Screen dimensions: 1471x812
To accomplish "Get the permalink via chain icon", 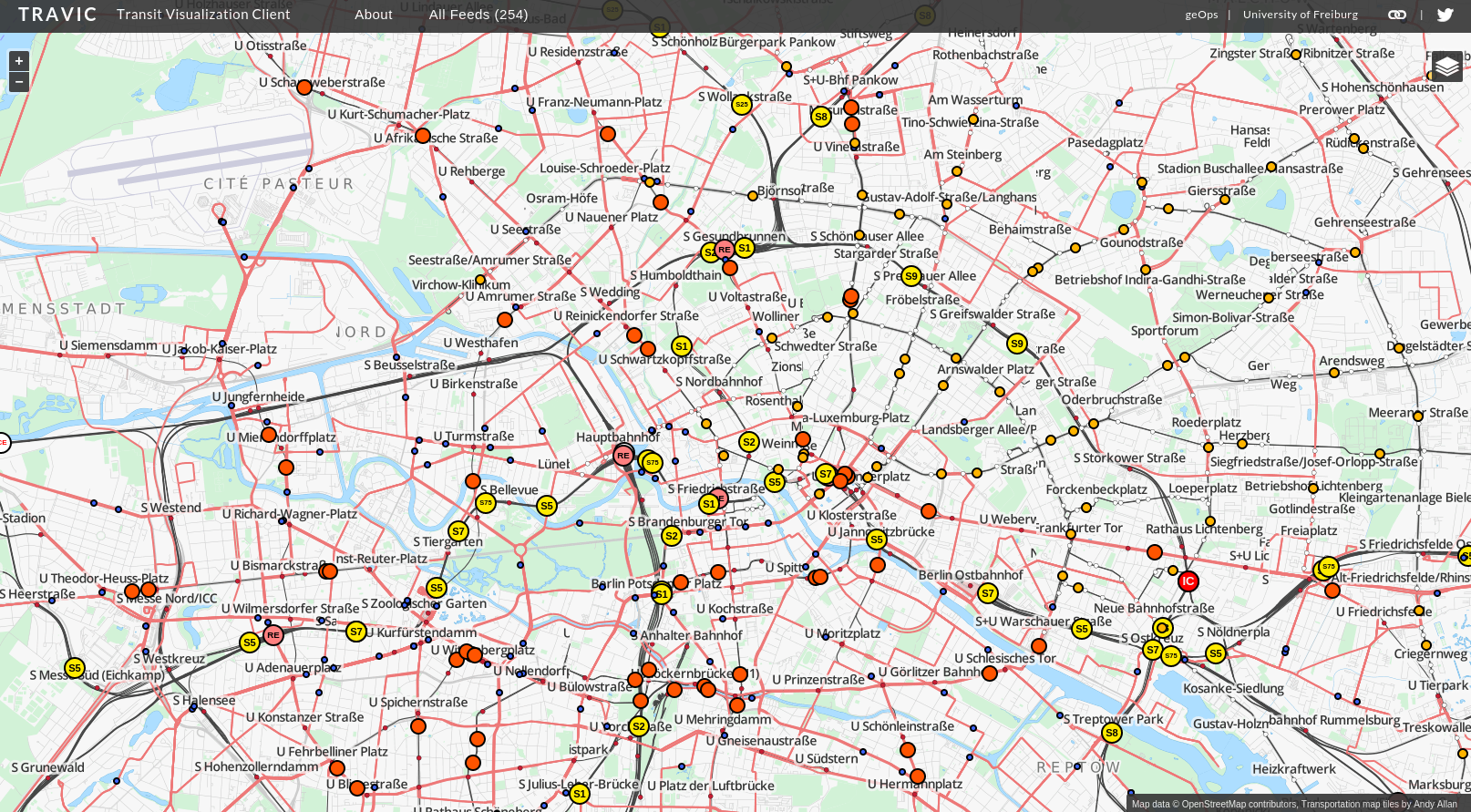I will (x=1397, y=15).
